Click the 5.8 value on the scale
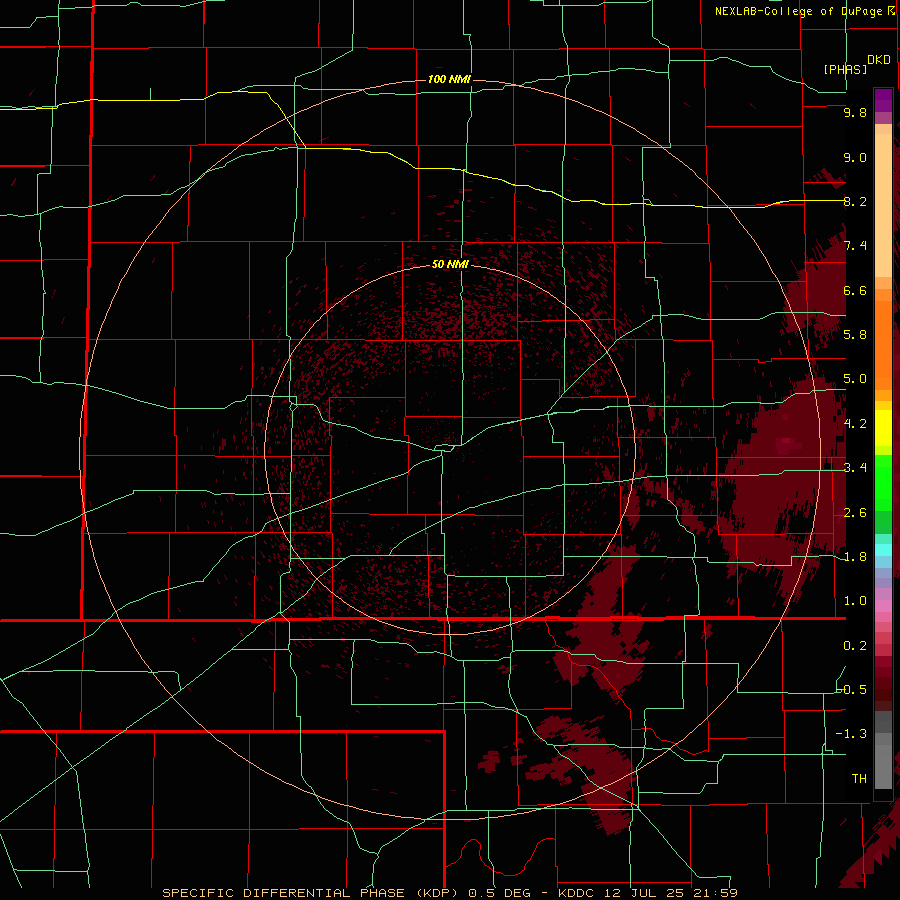Viewport: 900px width, 900px height. click(855, 334)
